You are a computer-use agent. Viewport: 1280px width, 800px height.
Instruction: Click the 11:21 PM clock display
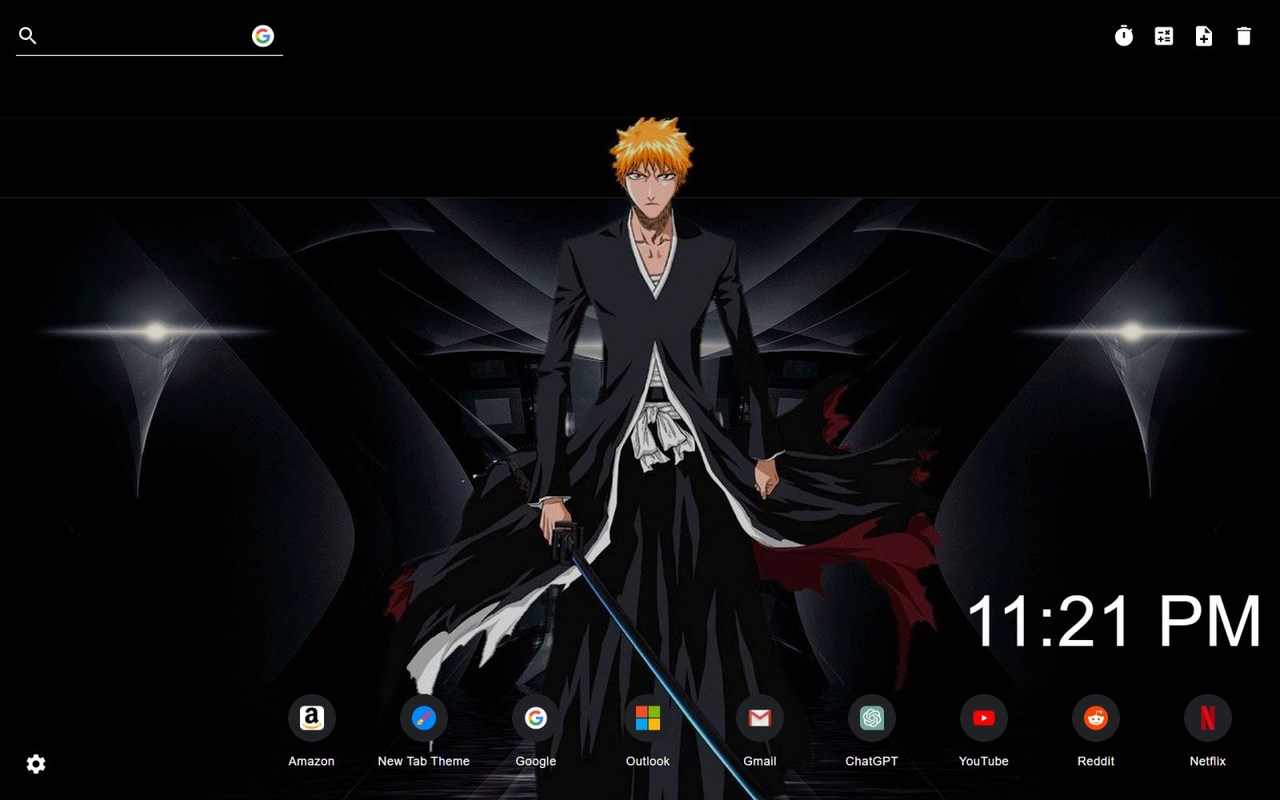[x=1114, y=621]
